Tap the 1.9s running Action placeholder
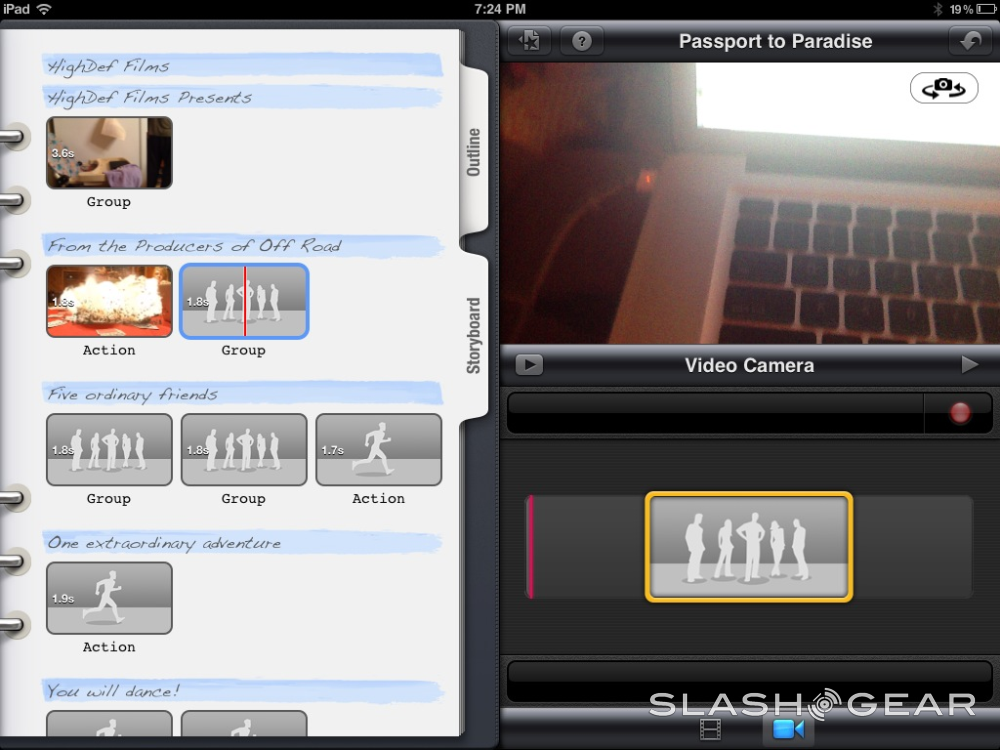 click(x=109, y=598)
